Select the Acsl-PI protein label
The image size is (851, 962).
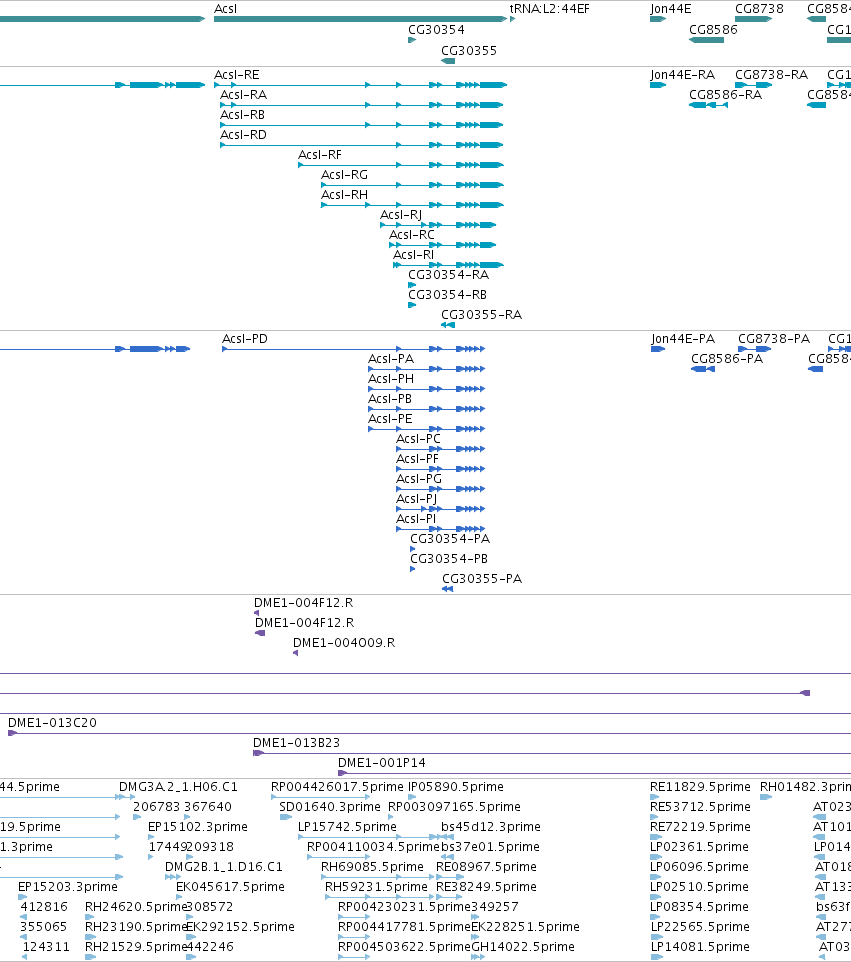pyautogui.click(x=416, y=519)
